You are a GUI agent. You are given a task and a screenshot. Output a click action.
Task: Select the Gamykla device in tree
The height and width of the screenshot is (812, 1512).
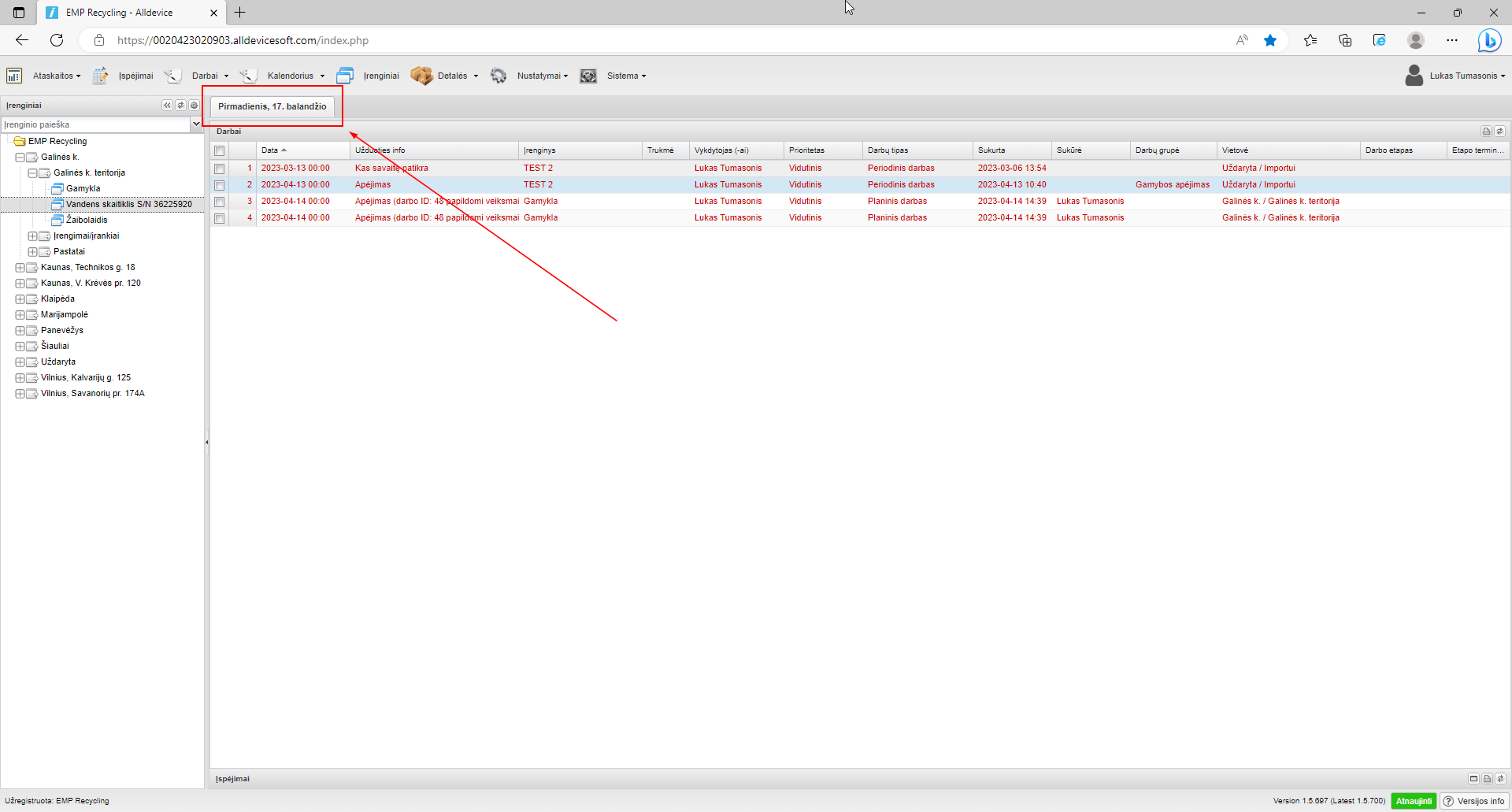83,189
